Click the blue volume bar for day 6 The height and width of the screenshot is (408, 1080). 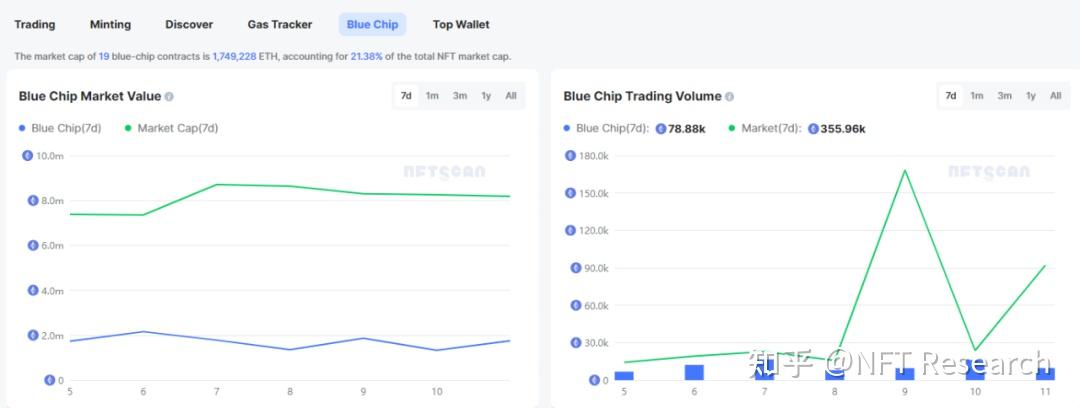[694, 372]
